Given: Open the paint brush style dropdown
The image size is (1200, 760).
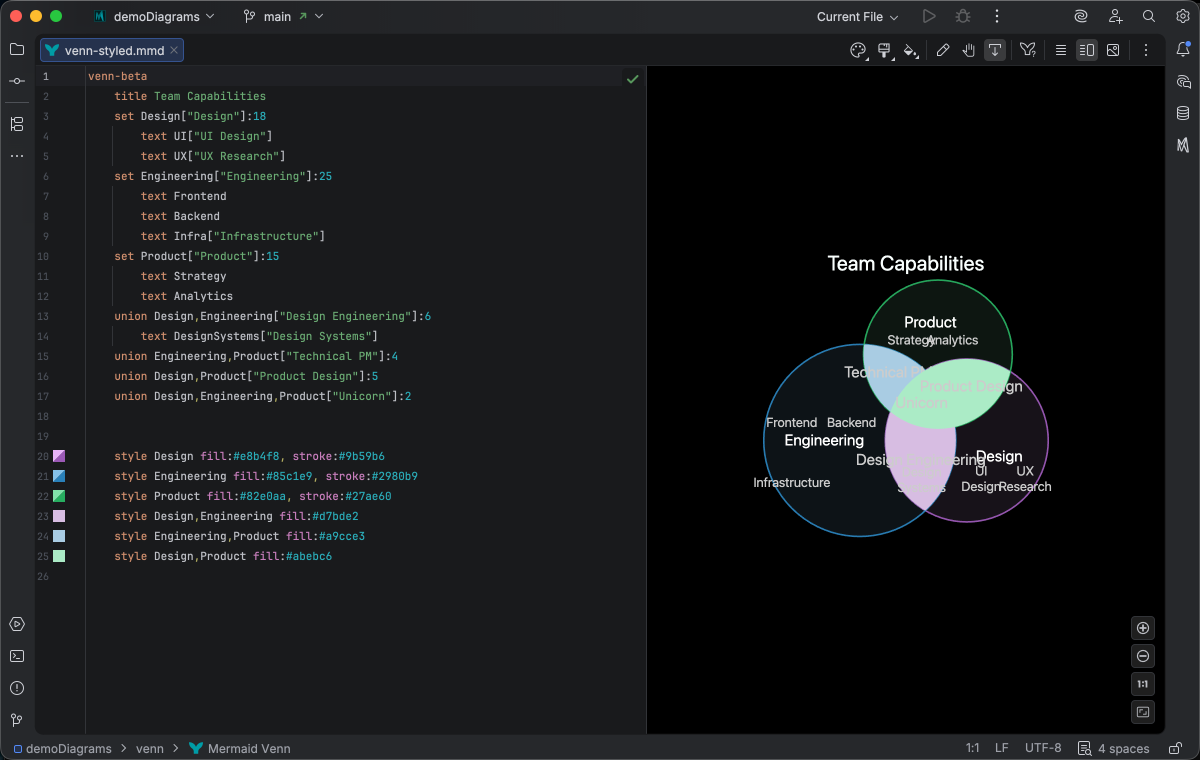Looking at the screenshot, I should coord(885,50).
